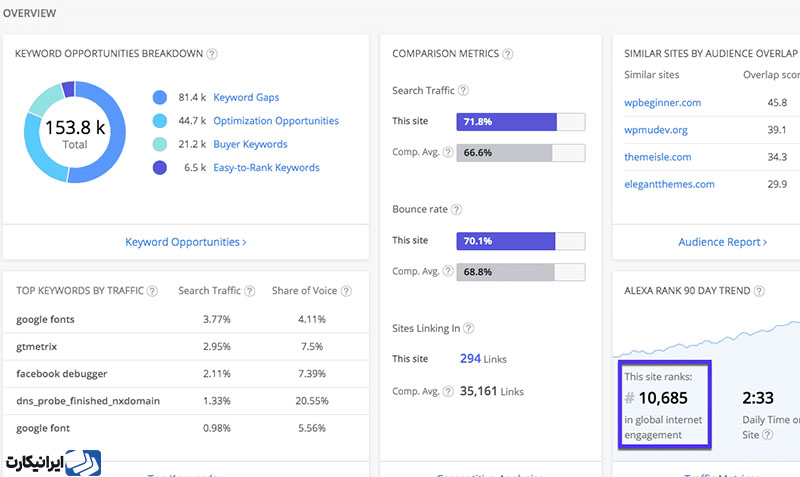Click the Buyer Keywords legend dot
The height and width of the screenshot is (477, 800).
pyautogui.click(x=160, y=144)
